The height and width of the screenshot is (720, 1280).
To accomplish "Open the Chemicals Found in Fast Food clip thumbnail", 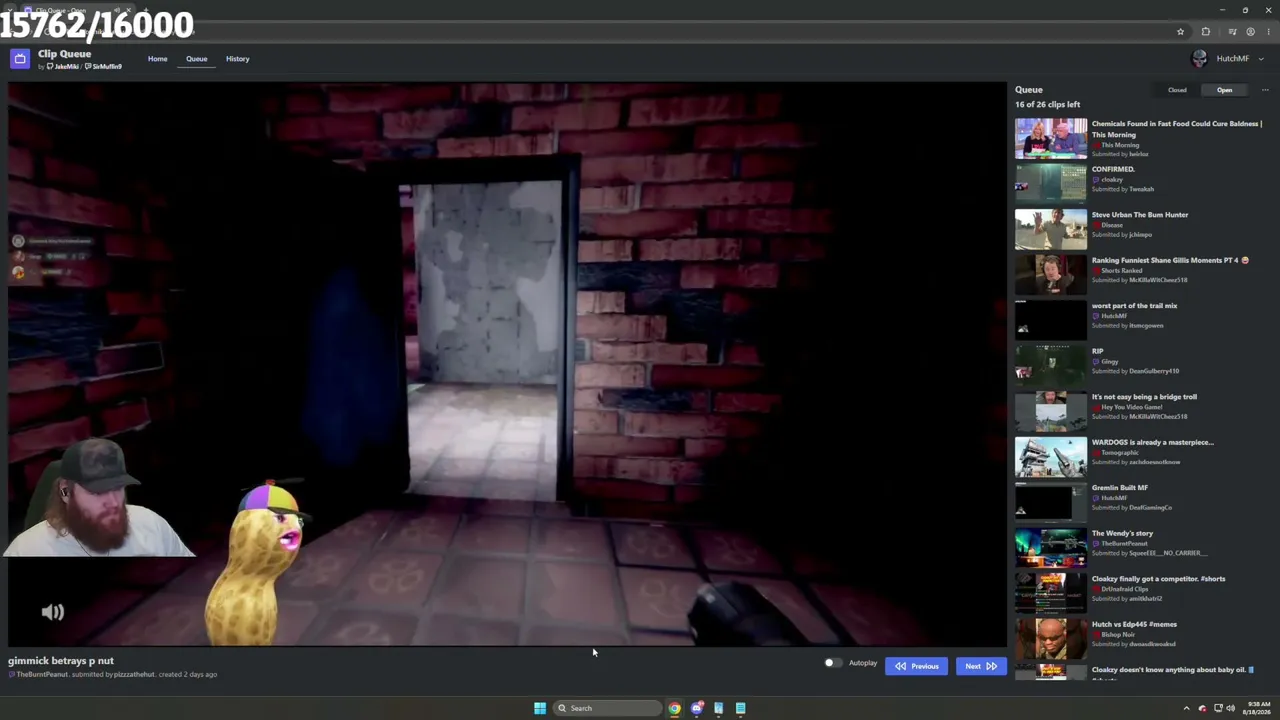I will point(1051,139).
